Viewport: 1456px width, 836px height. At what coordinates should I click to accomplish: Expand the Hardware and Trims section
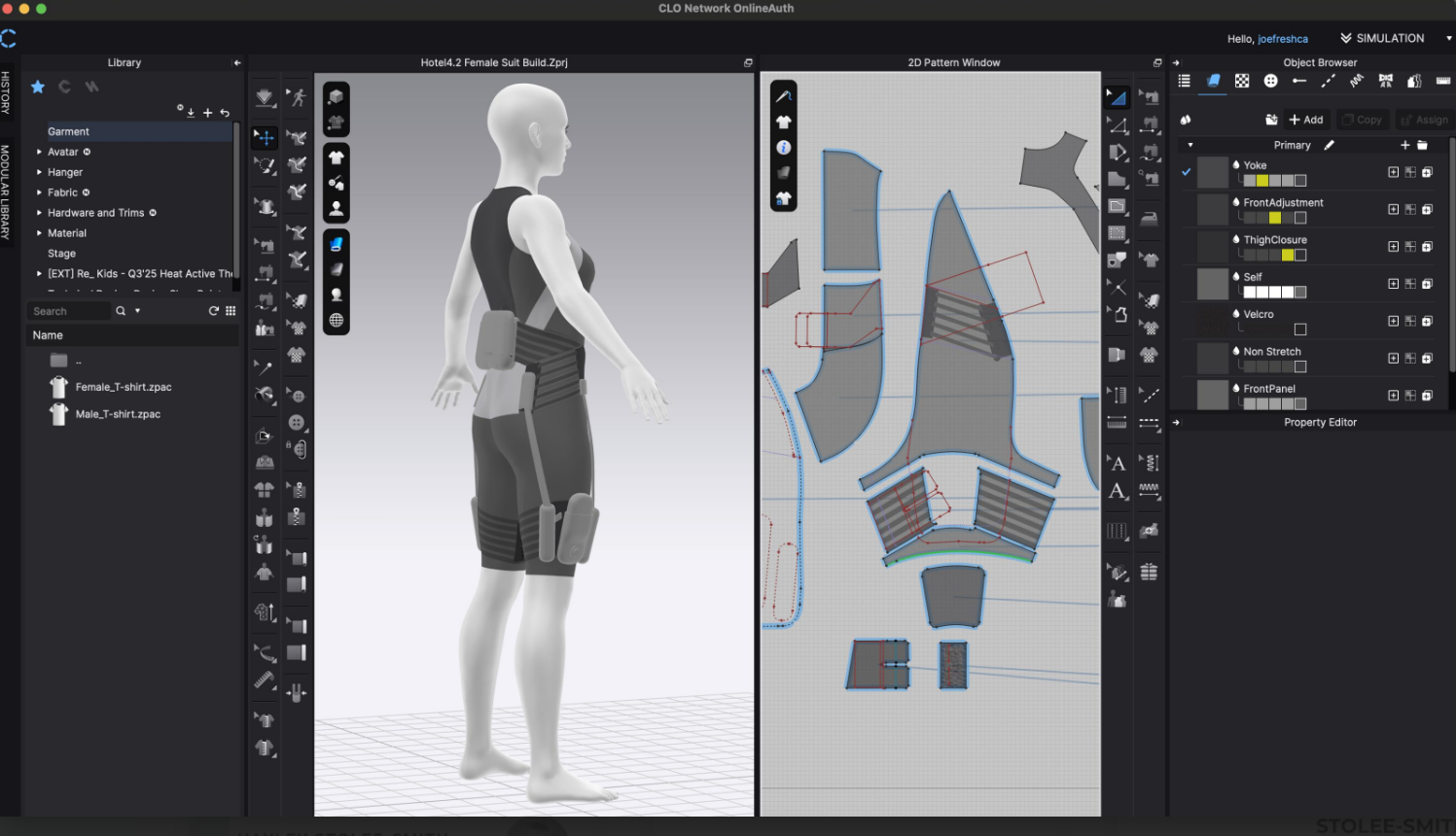click(x=39, y=212)
